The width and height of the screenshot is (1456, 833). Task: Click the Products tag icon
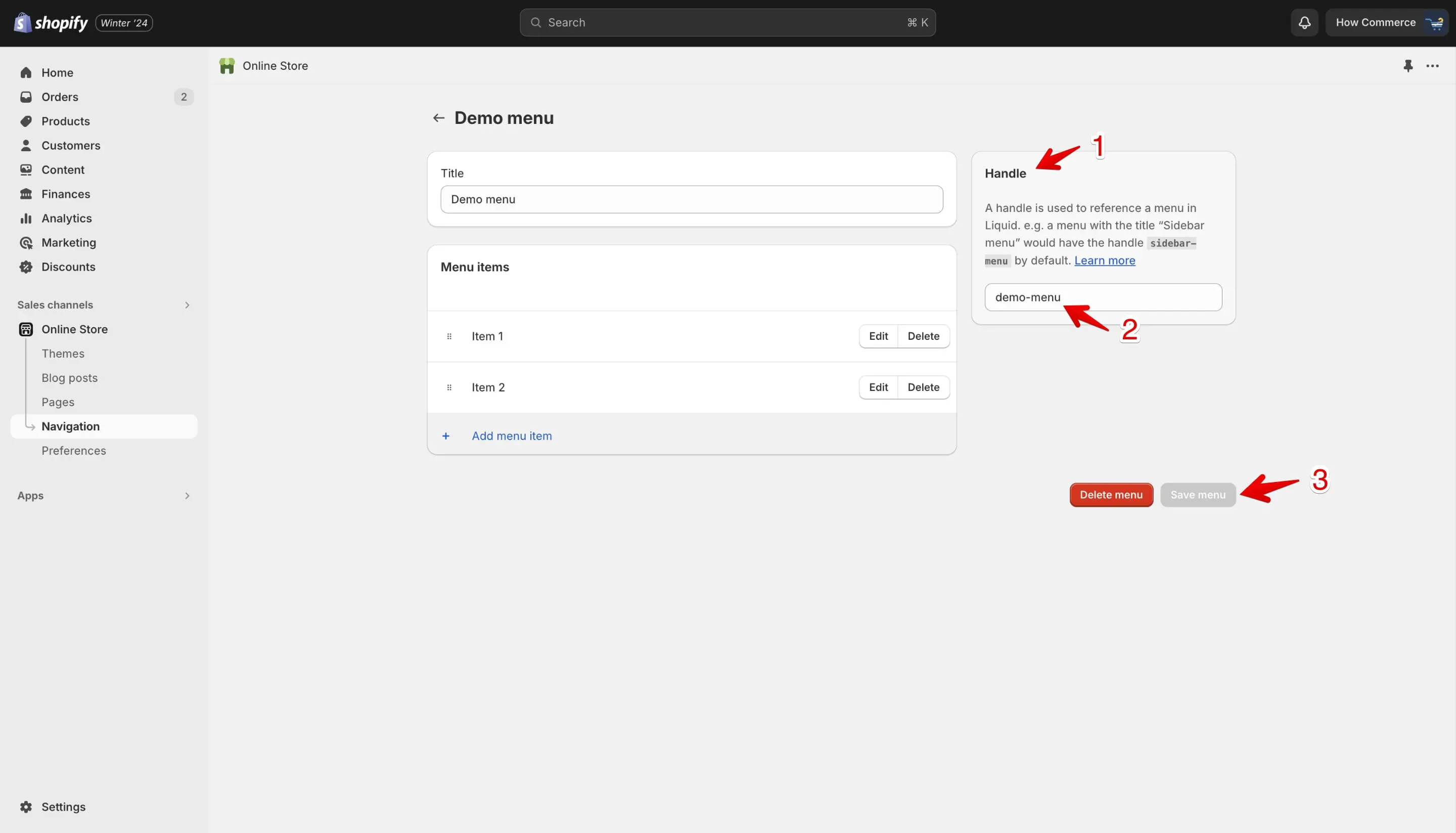(x=26, y=121)
